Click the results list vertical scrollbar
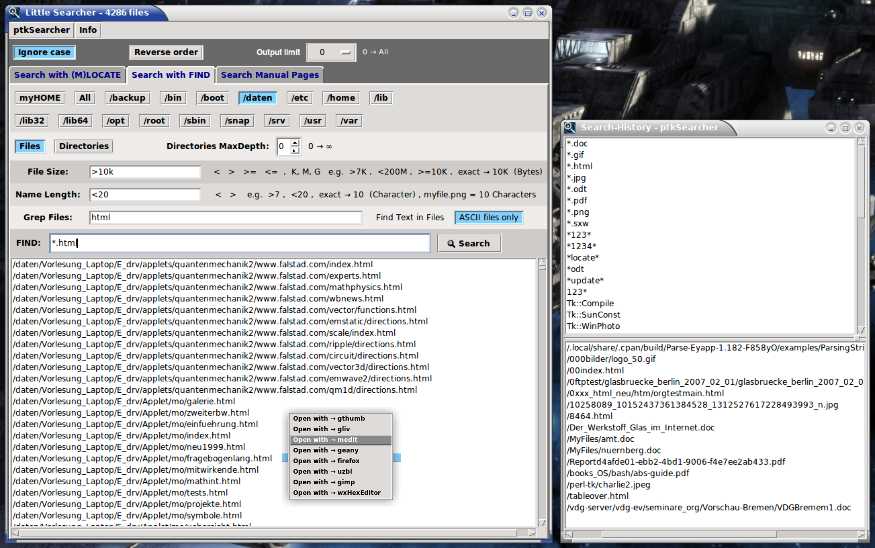The width and height of the screenshot is (875, 548). click(542, 392)
